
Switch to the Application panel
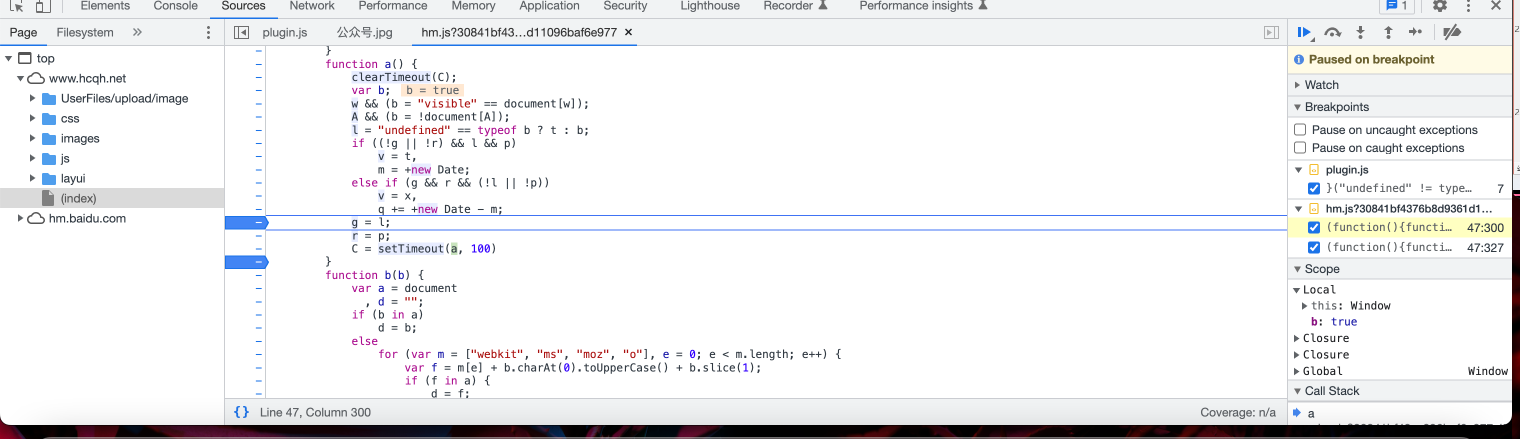coord(549,6)
